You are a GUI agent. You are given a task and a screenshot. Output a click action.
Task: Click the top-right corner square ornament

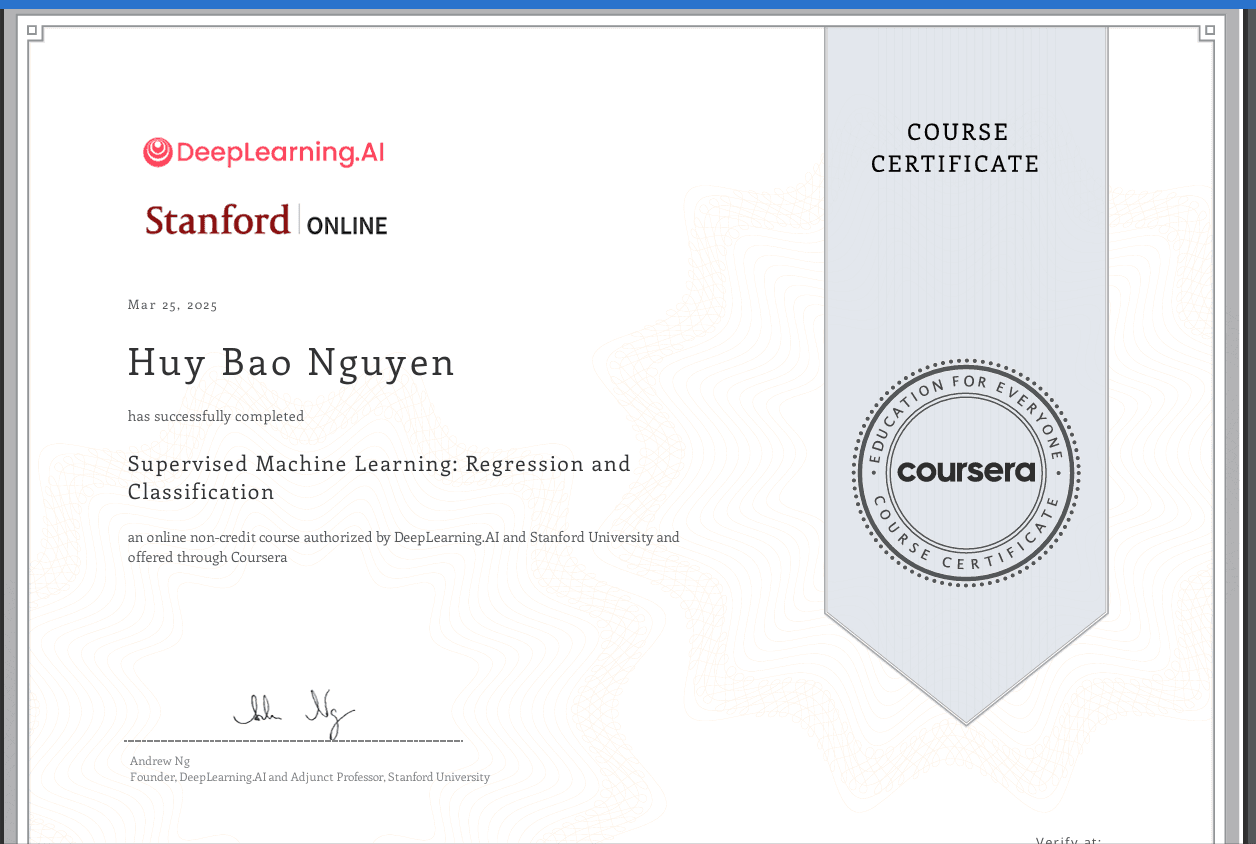pyautogui.click(x=1208, y=32)
